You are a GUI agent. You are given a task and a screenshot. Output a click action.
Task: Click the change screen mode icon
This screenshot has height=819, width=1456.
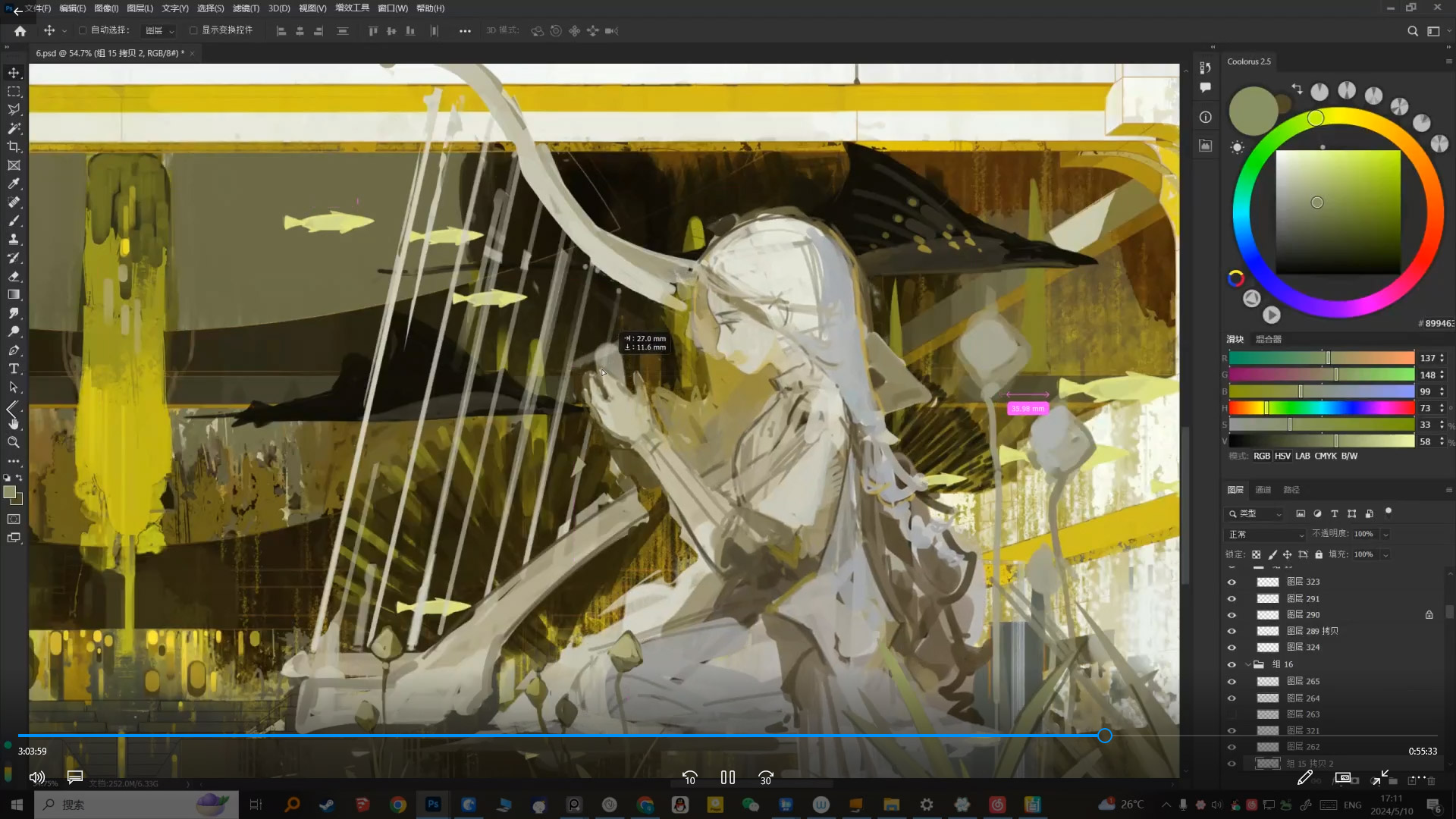coord(14,538)
